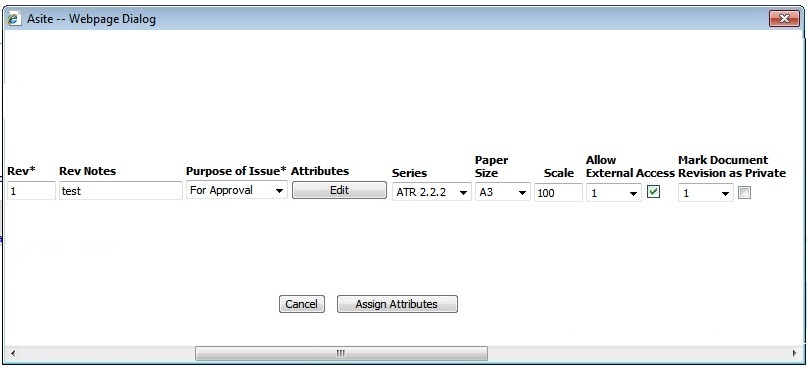The image size is (807, 367).
Task: Open the Mark Document Revision as Private dropdown
Action: [705, 193]
